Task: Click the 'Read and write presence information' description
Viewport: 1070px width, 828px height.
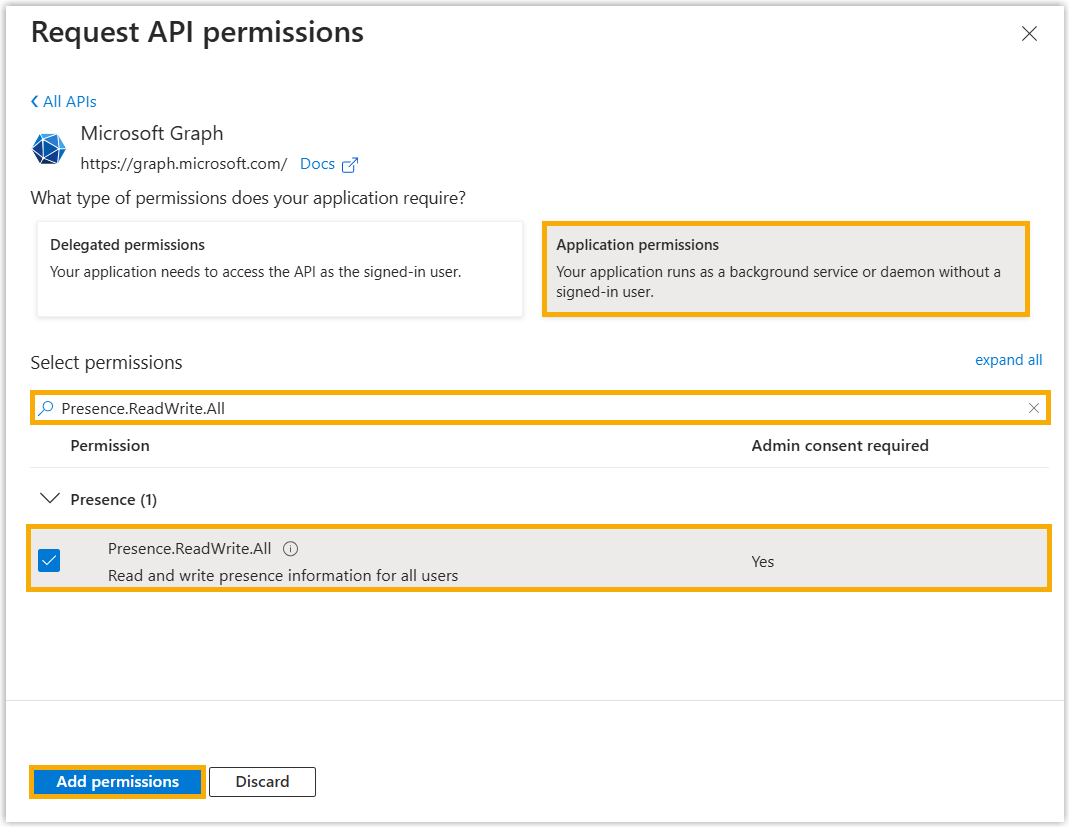Action: [x=283, y=575]
